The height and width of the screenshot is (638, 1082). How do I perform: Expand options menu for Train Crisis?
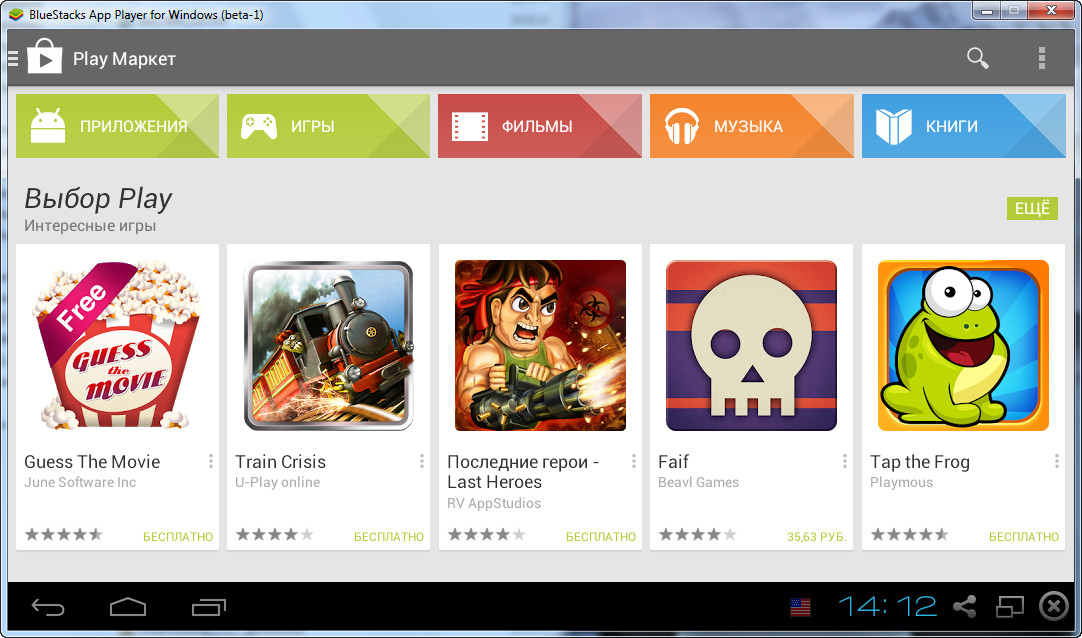[422, 461]
